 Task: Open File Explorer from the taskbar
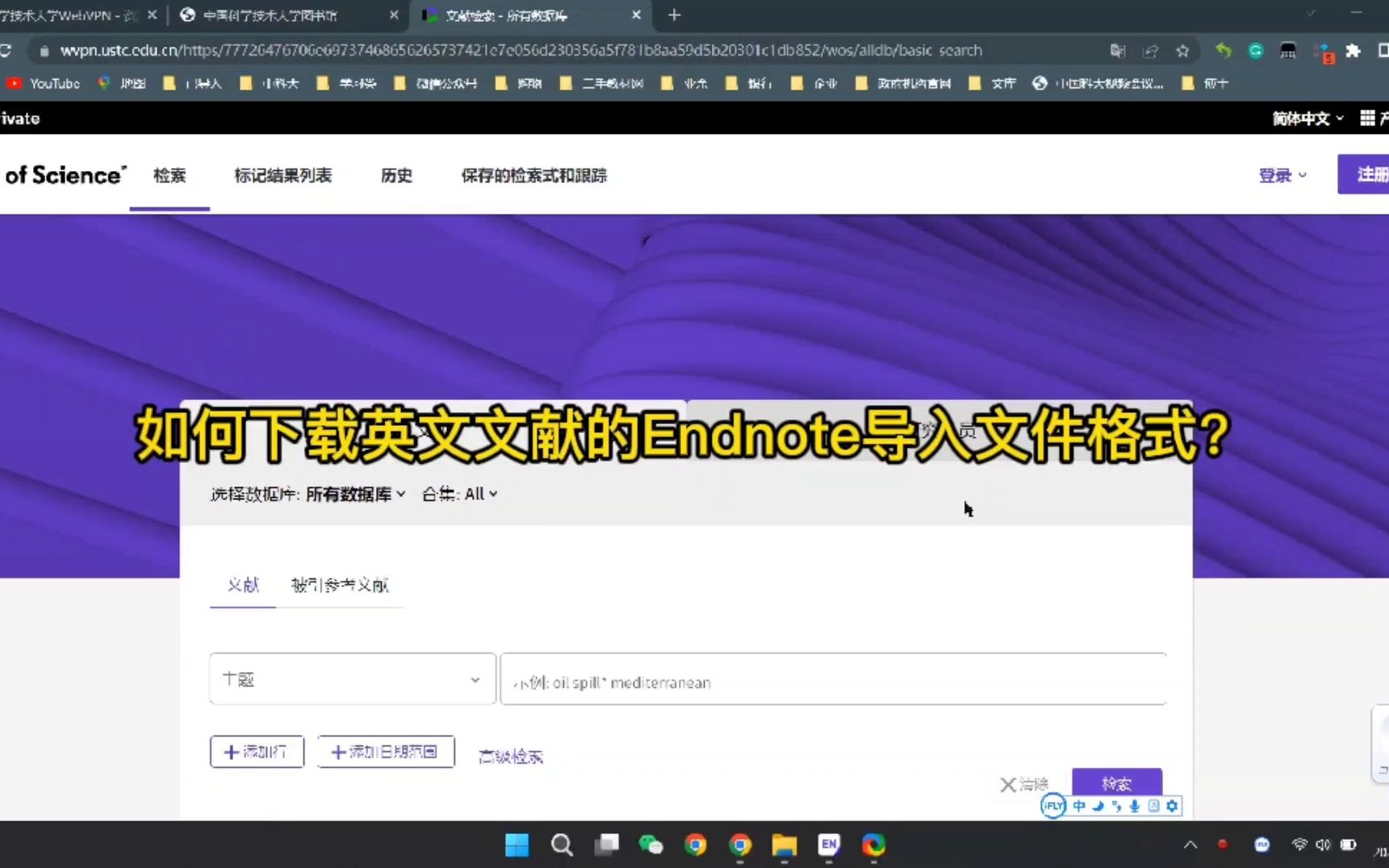tap(784, 845)
